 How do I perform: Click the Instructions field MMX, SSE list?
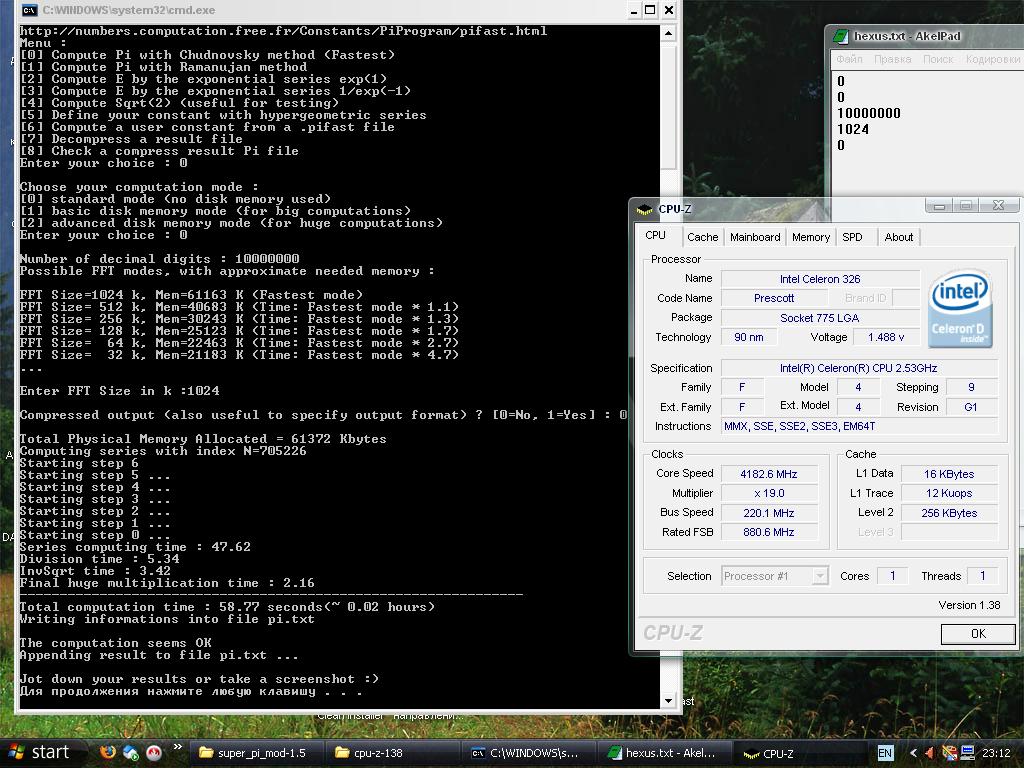tap(859, 426)
